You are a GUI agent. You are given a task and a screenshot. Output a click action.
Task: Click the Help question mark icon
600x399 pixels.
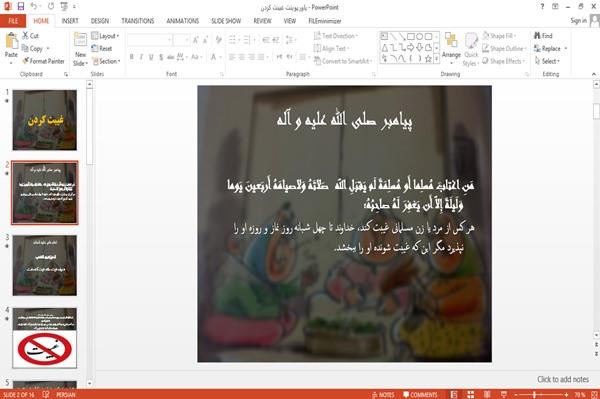[542, 6]
